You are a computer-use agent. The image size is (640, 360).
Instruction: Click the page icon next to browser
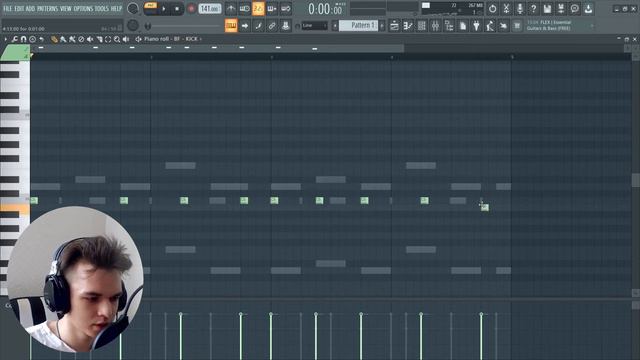(463, 26)
